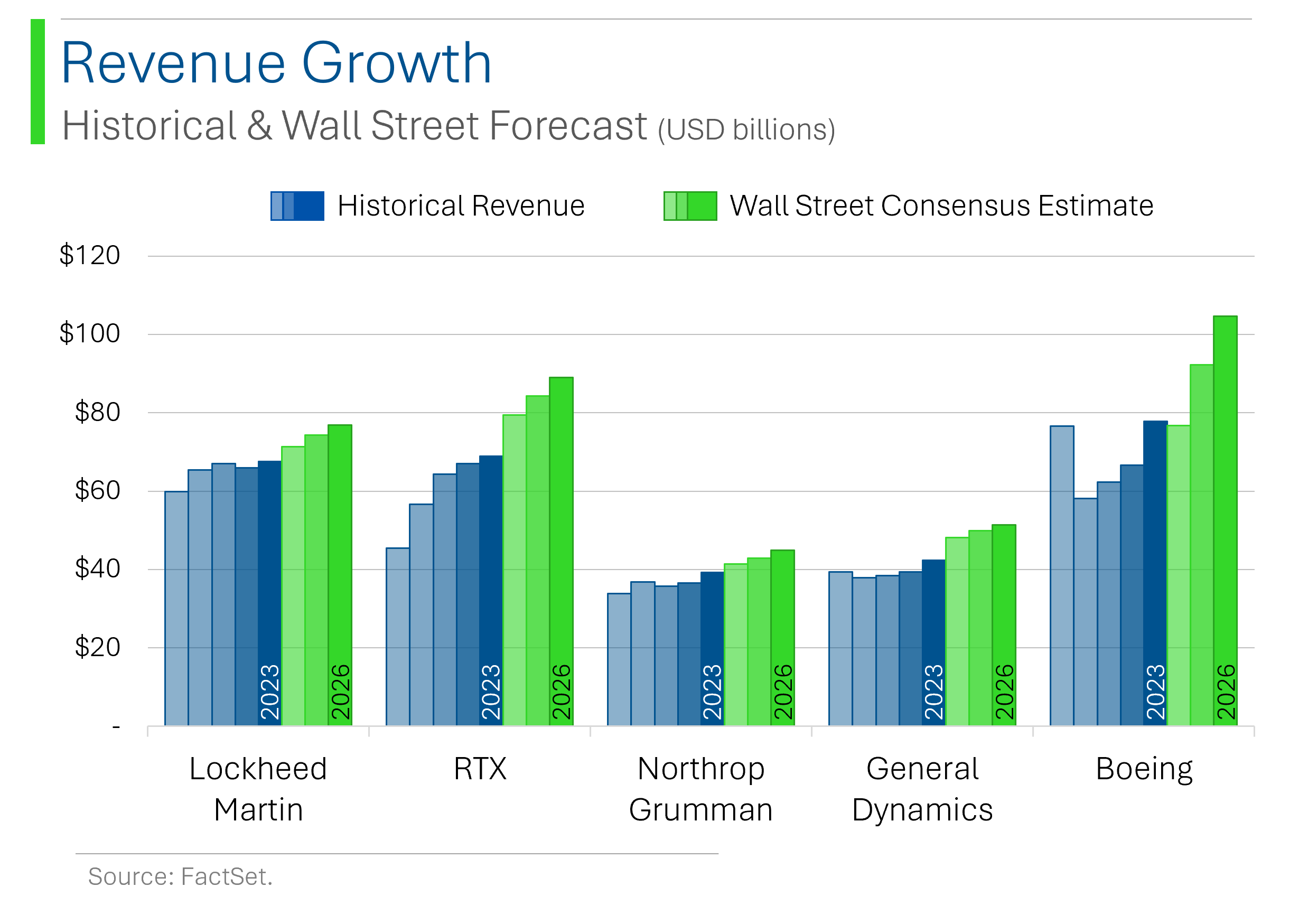1299x924 pixels.
Task: Select Lockheed Martin's lightest green estimate bar
Action: pyautogui.click(x=293, y=586)
